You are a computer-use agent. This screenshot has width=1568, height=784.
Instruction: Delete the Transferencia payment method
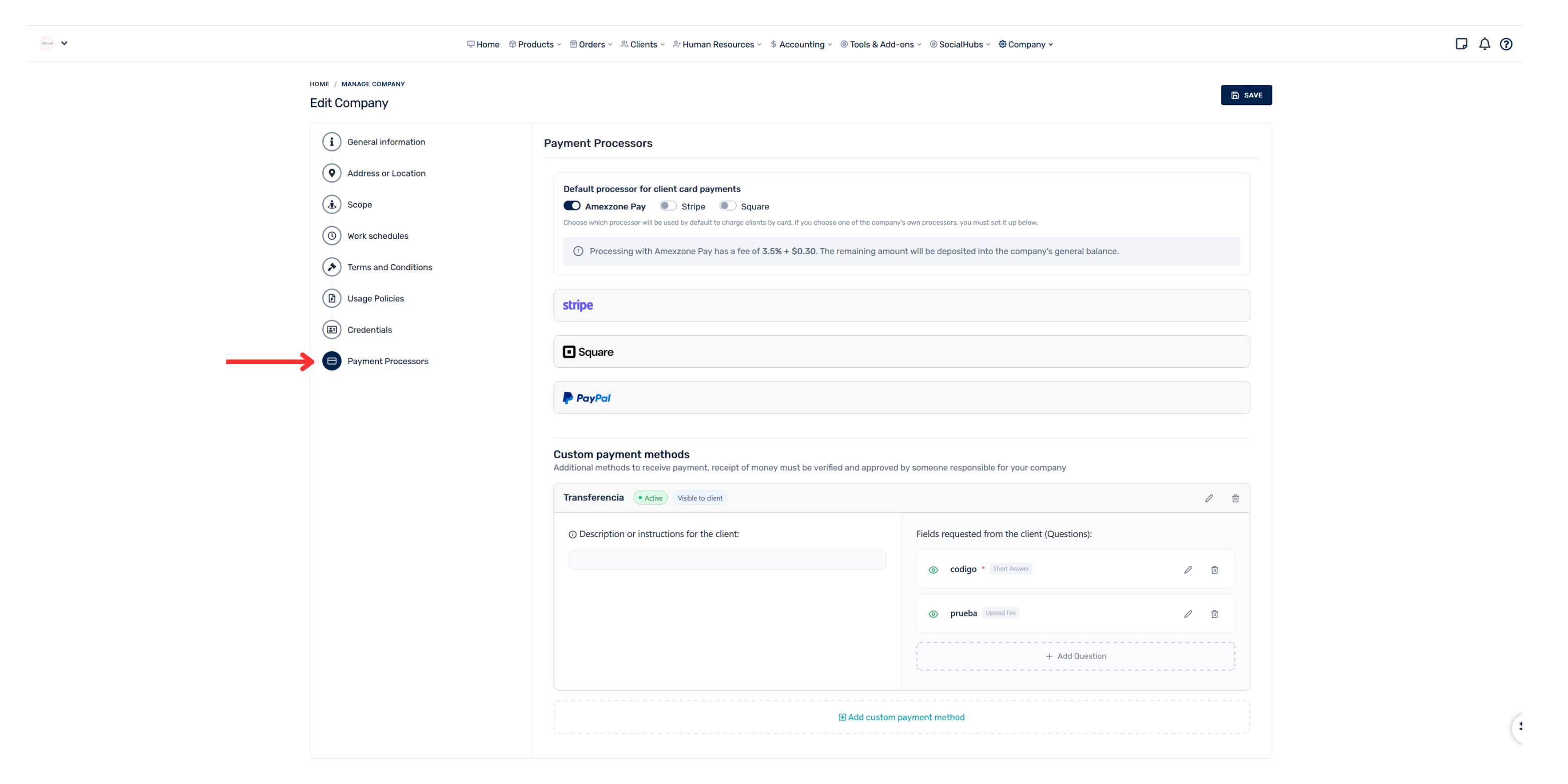pyautogui.click(x=1235, y=498)
